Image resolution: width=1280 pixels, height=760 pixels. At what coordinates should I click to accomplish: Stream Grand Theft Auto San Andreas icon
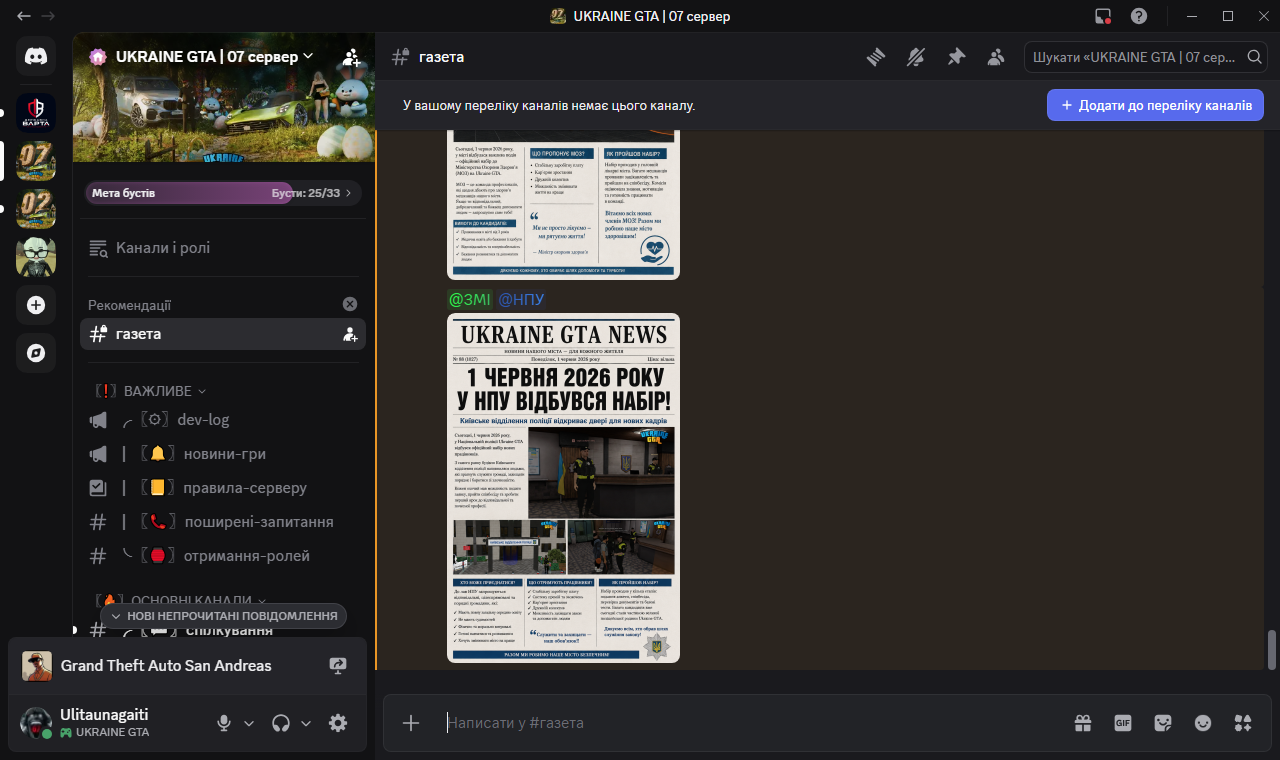[338, 666]
